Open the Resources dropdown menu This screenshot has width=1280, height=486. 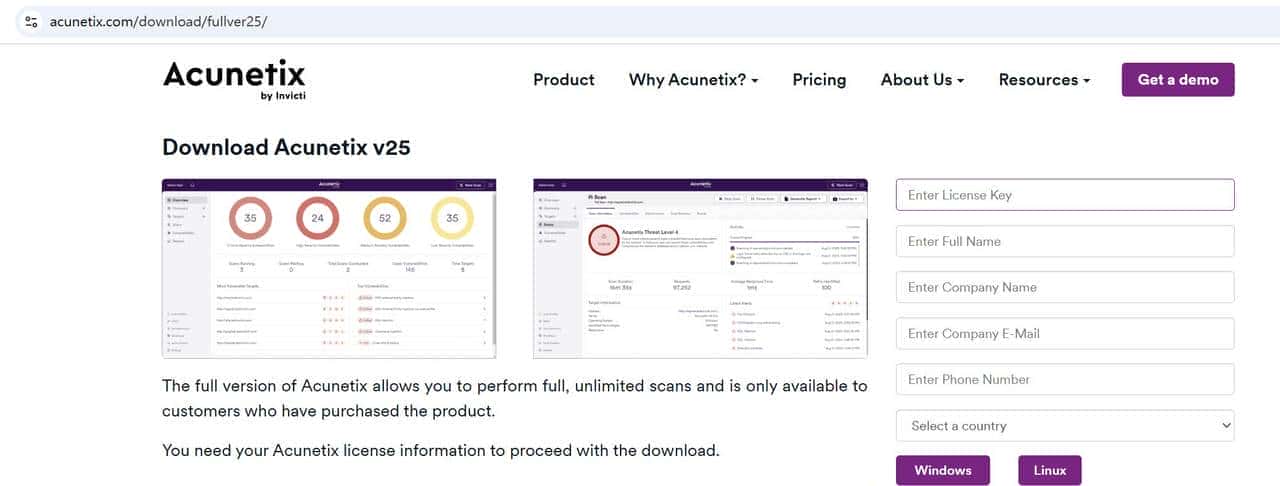click(x=1044, y=80)
